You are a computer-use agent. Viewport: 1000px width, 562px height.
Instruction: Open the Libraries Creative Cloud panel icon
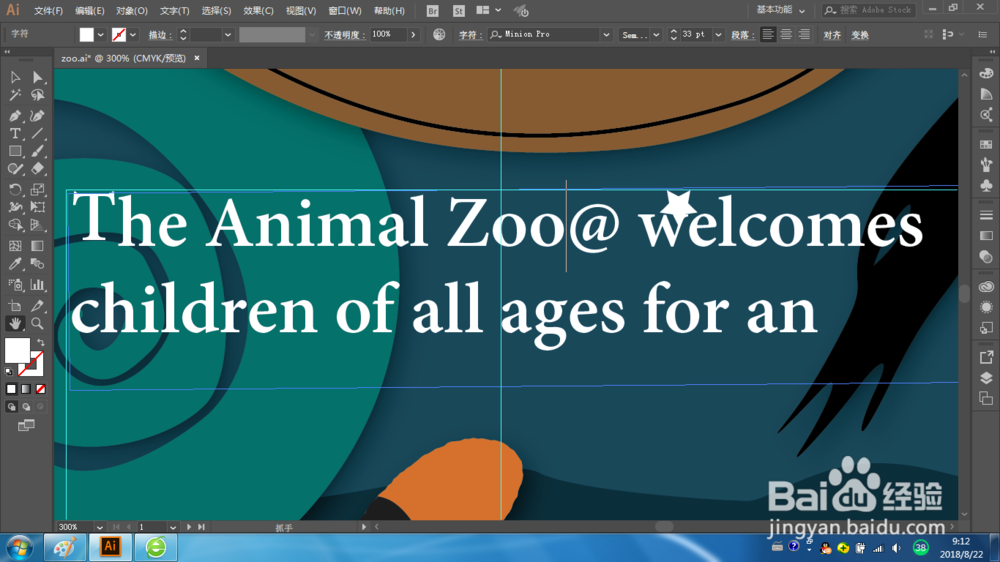coord(986,286)
